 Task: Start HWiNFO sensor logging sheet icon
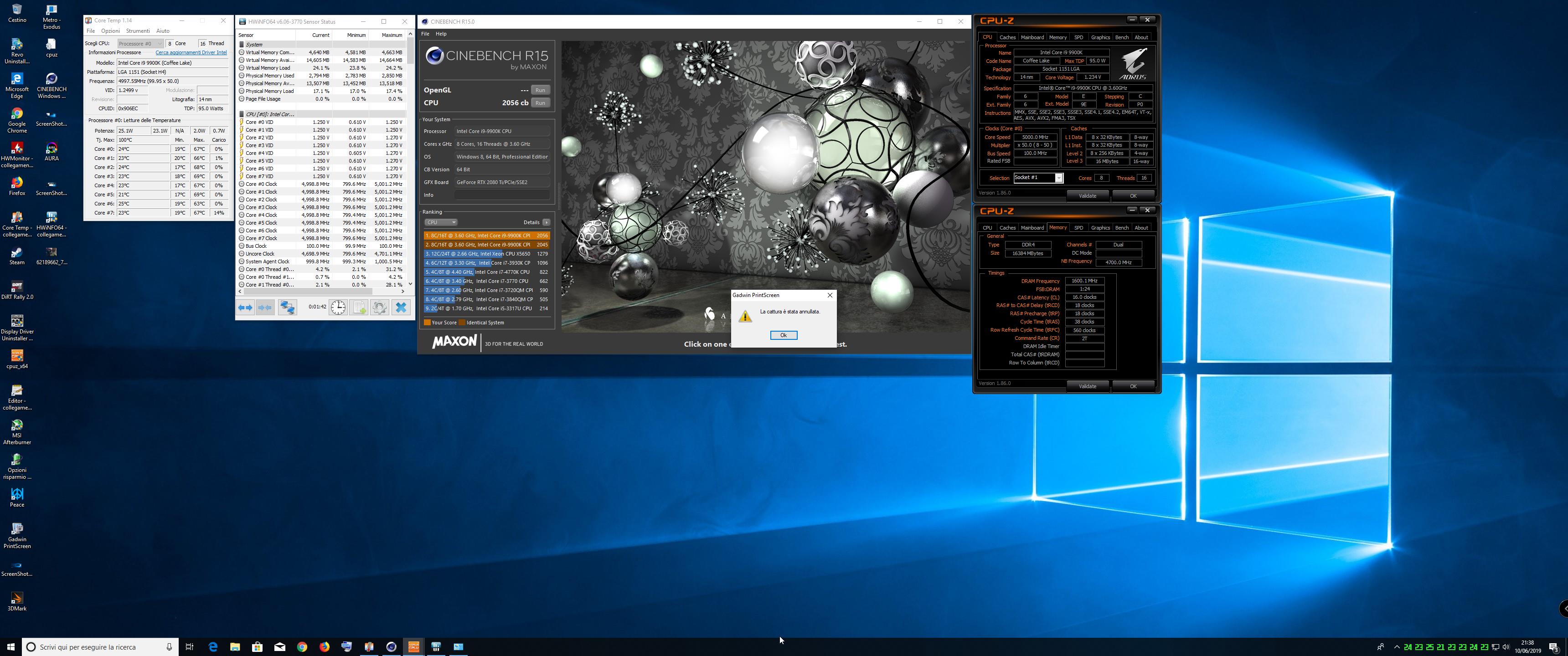359,307
